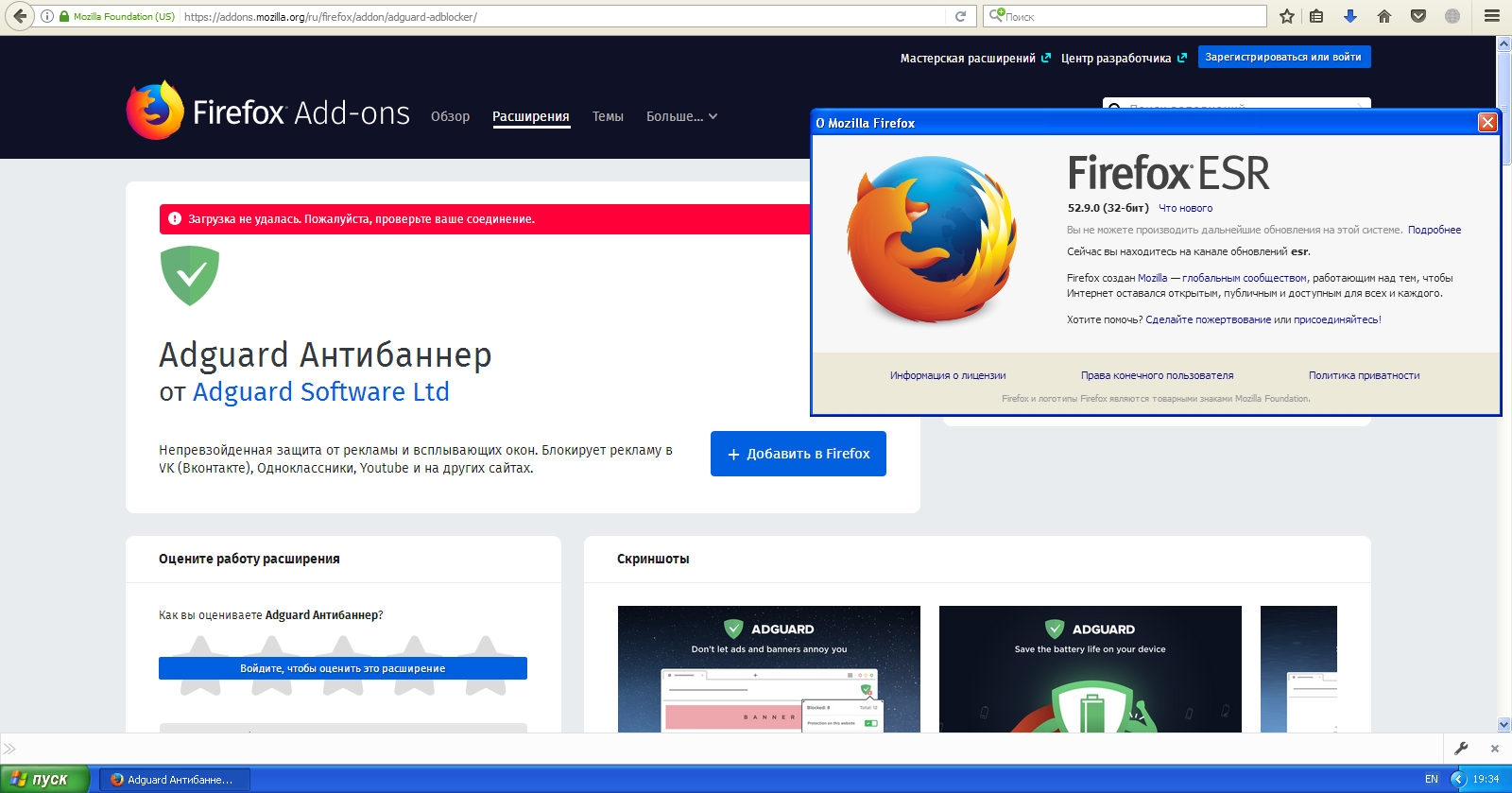The image size is (1512, 793).
Task: Open Информация о лицензии link
Action: click(948, 375)
